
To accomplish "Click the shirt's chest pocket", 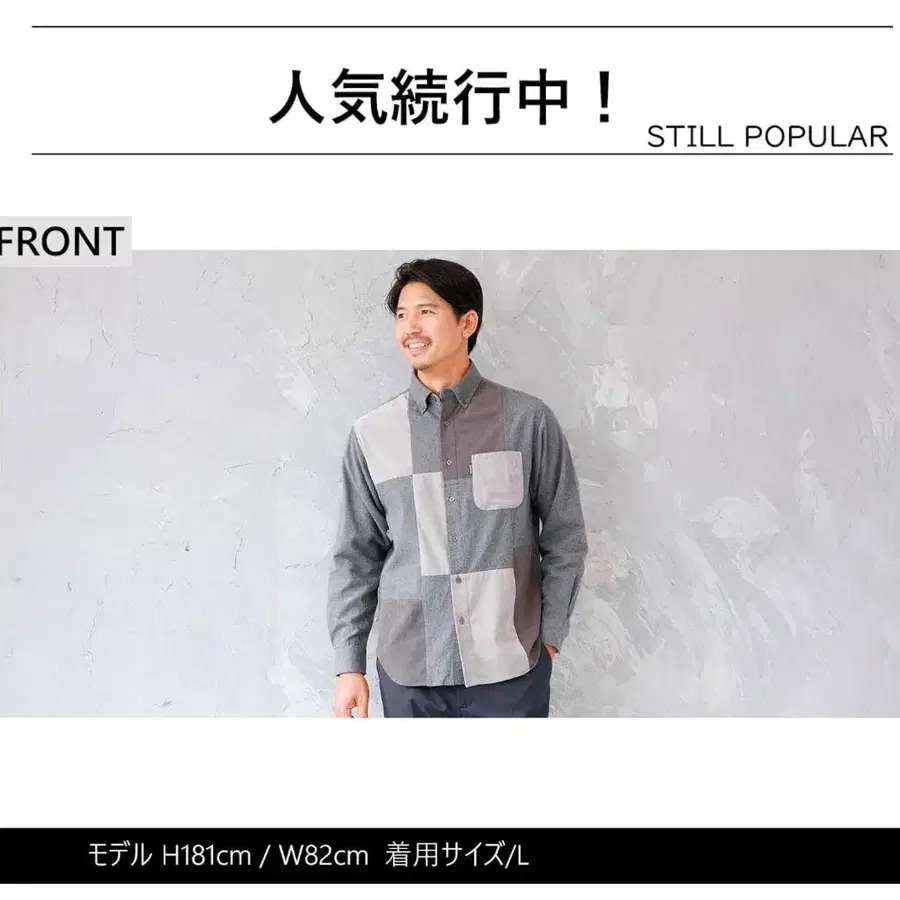I will [x=498, y=480].
